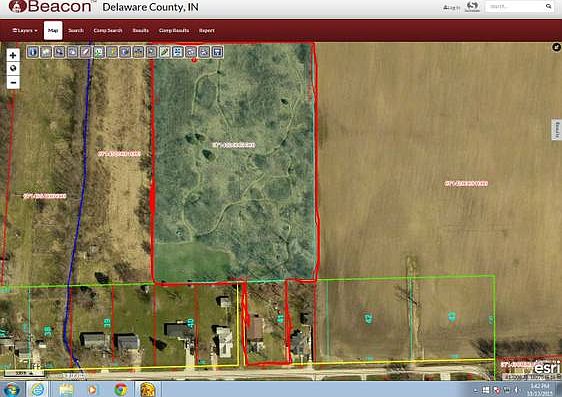Screen dimensions: 562x397
Task: Open the Results tab in maroon menu bar
Action: pyautogui.click(x=140, y=30)
